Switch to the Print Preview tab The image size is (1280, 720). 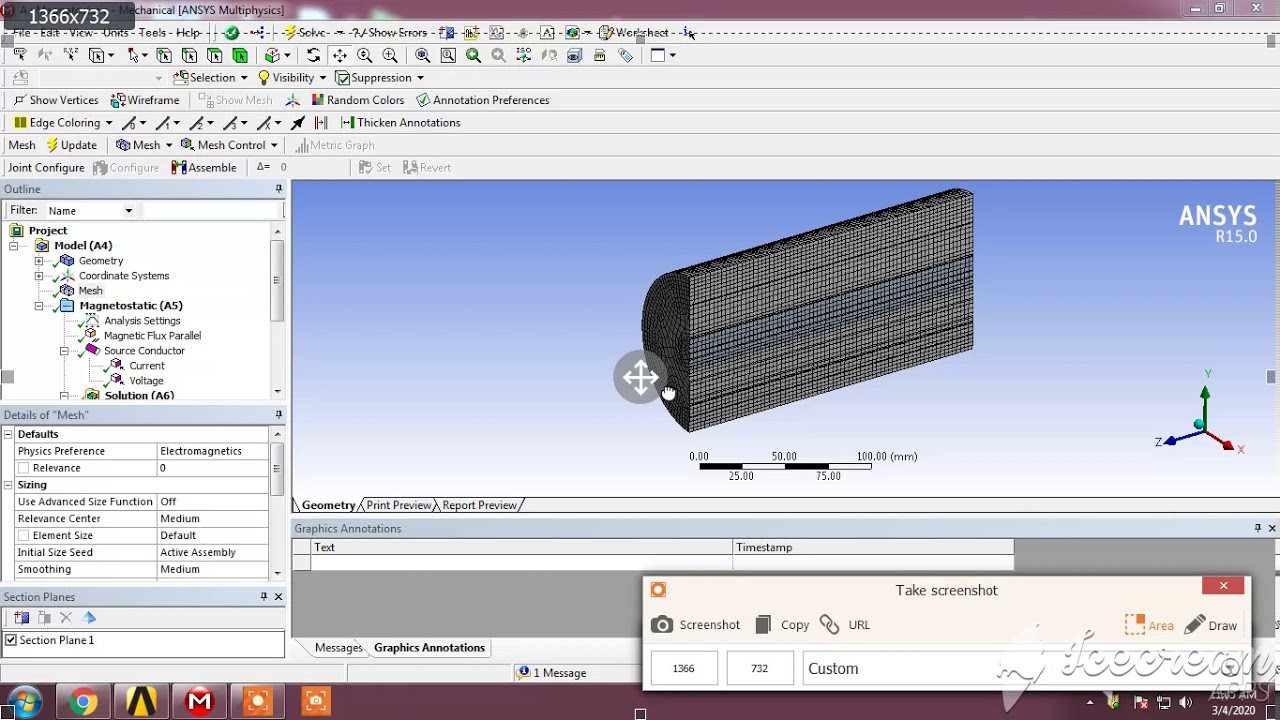tap(399, 505)
